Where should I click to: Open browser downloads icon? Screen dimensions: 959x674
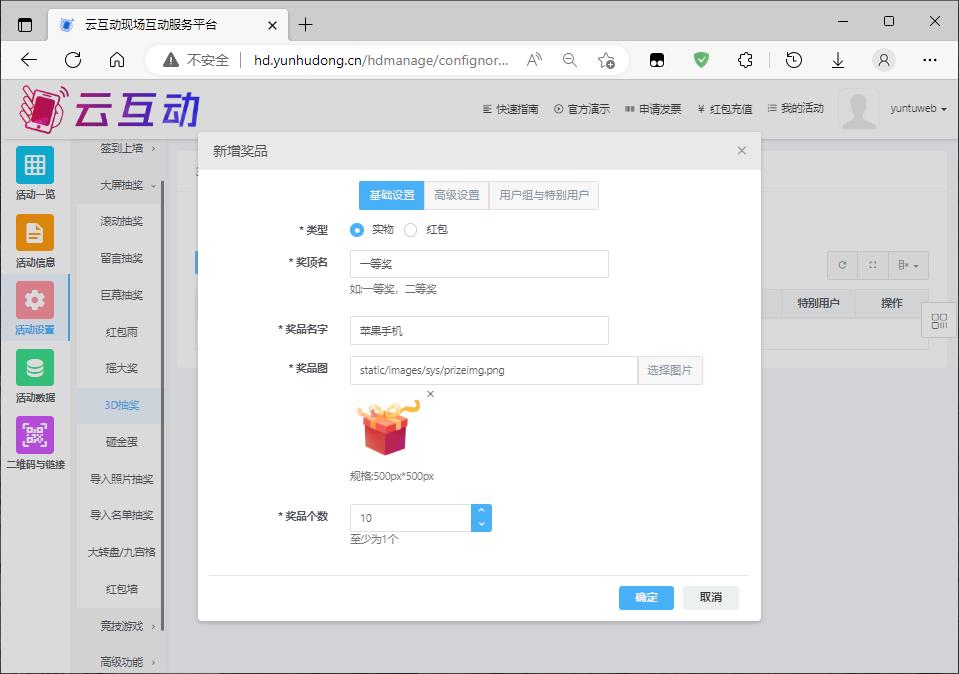point(838,60)
